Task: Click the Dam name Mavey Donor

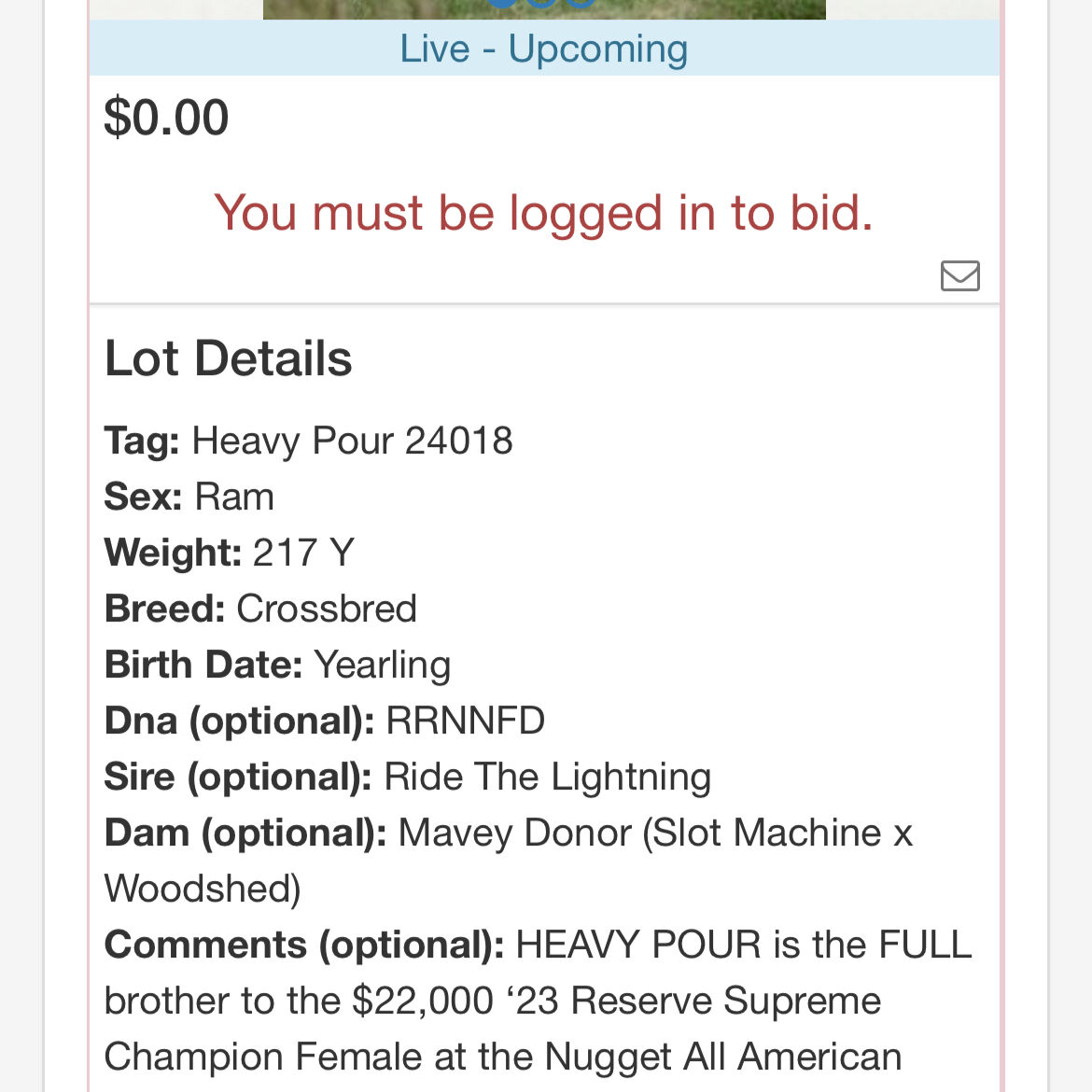Action: click(514, 833)
